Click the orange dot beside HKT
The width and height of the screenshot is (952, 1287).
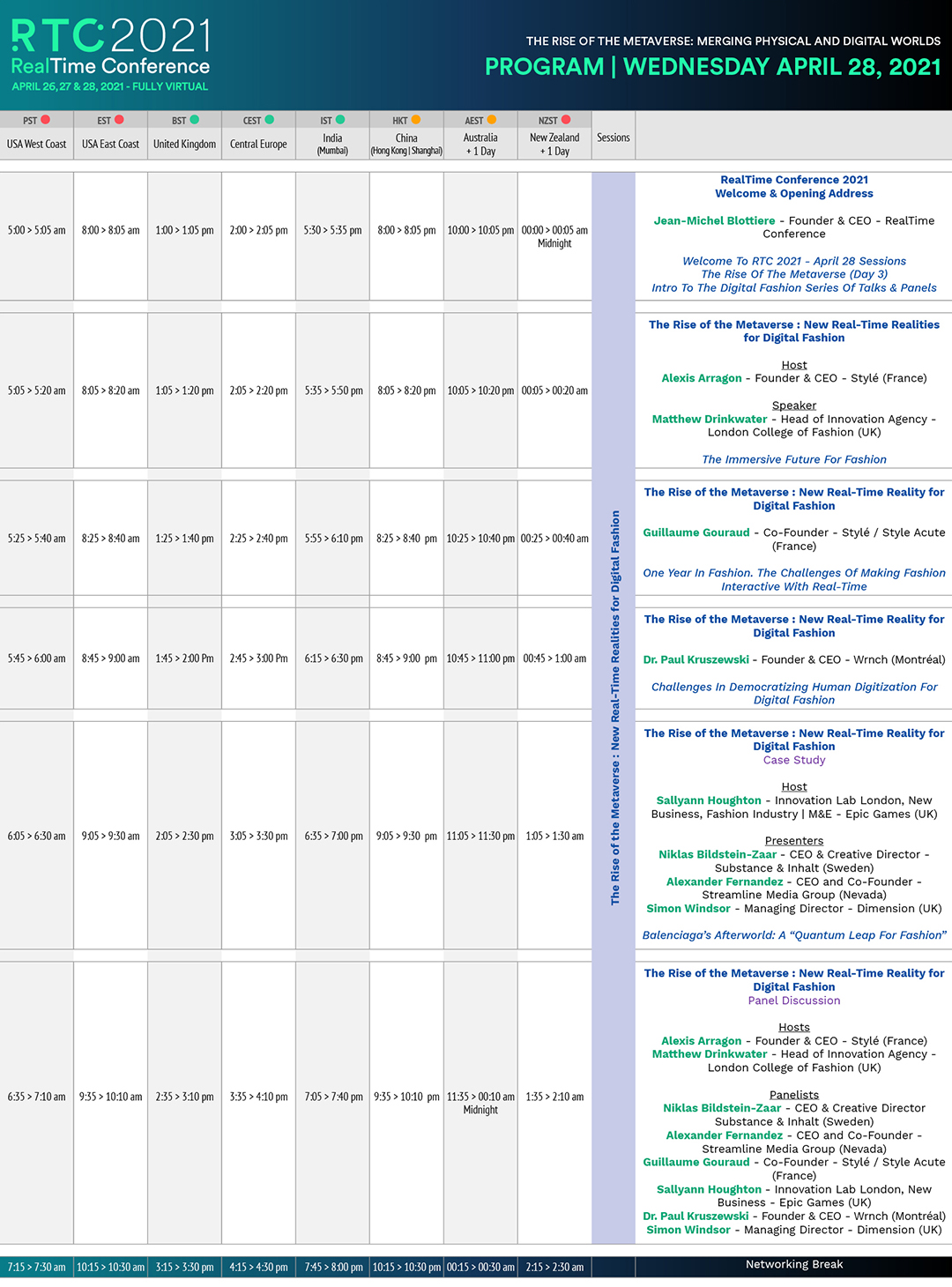click(415, 120)
